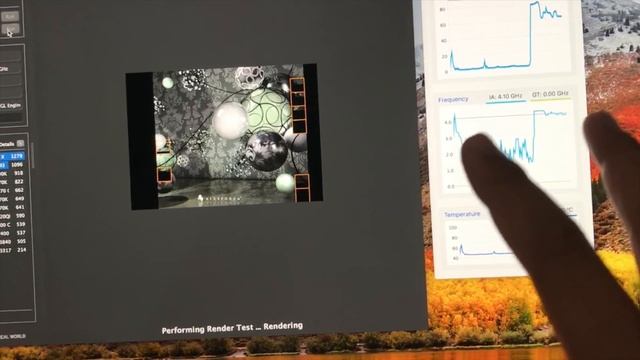Select the ranking row scoring 822
640x360 pixels.
13,182
